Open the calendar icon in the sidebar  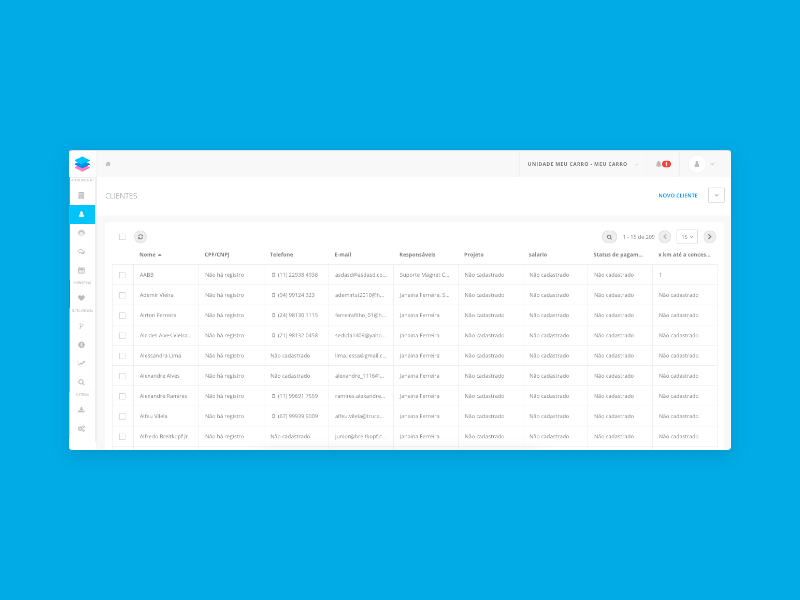(x=81, y=270)
